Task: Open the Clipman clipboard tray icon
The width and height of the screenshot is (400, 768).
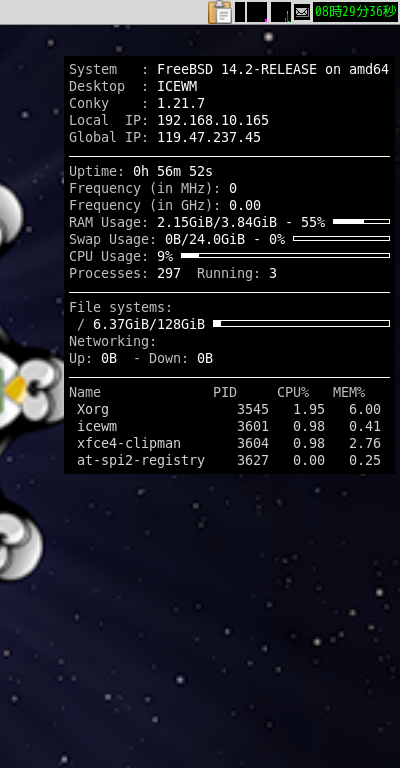Action: [220, 12]
